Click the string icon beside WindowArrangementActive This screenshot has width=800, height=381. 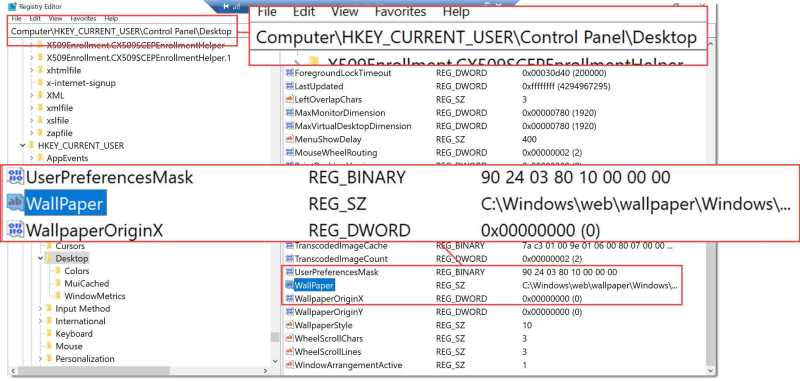click(290, 365)
